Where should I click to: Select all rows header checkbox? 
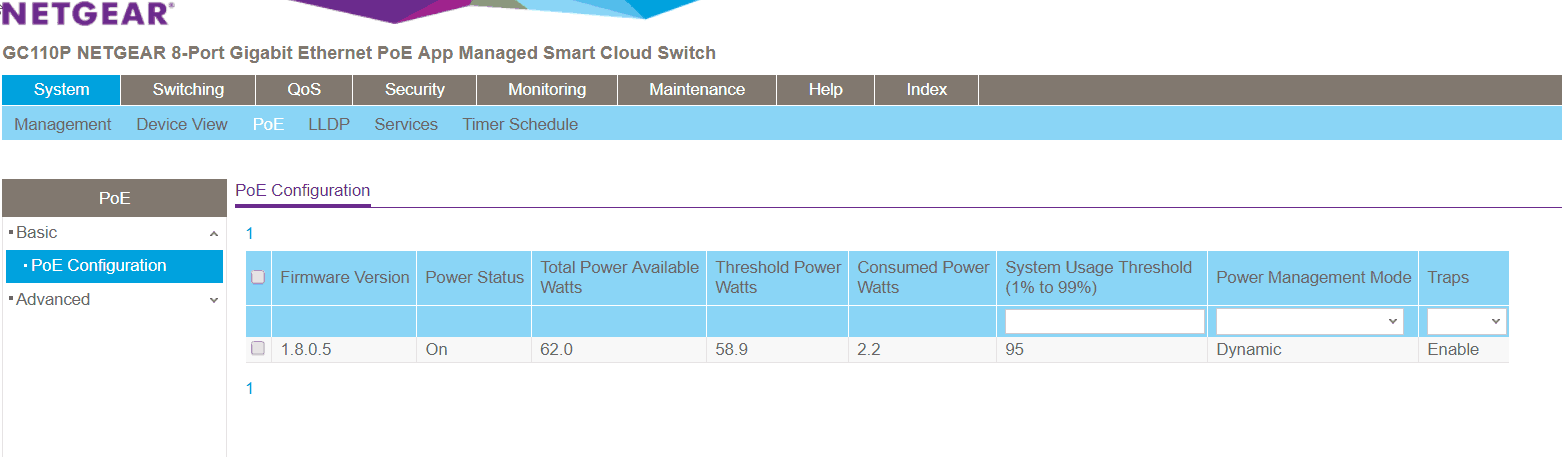pyautogui.click(x=258, y=277)
